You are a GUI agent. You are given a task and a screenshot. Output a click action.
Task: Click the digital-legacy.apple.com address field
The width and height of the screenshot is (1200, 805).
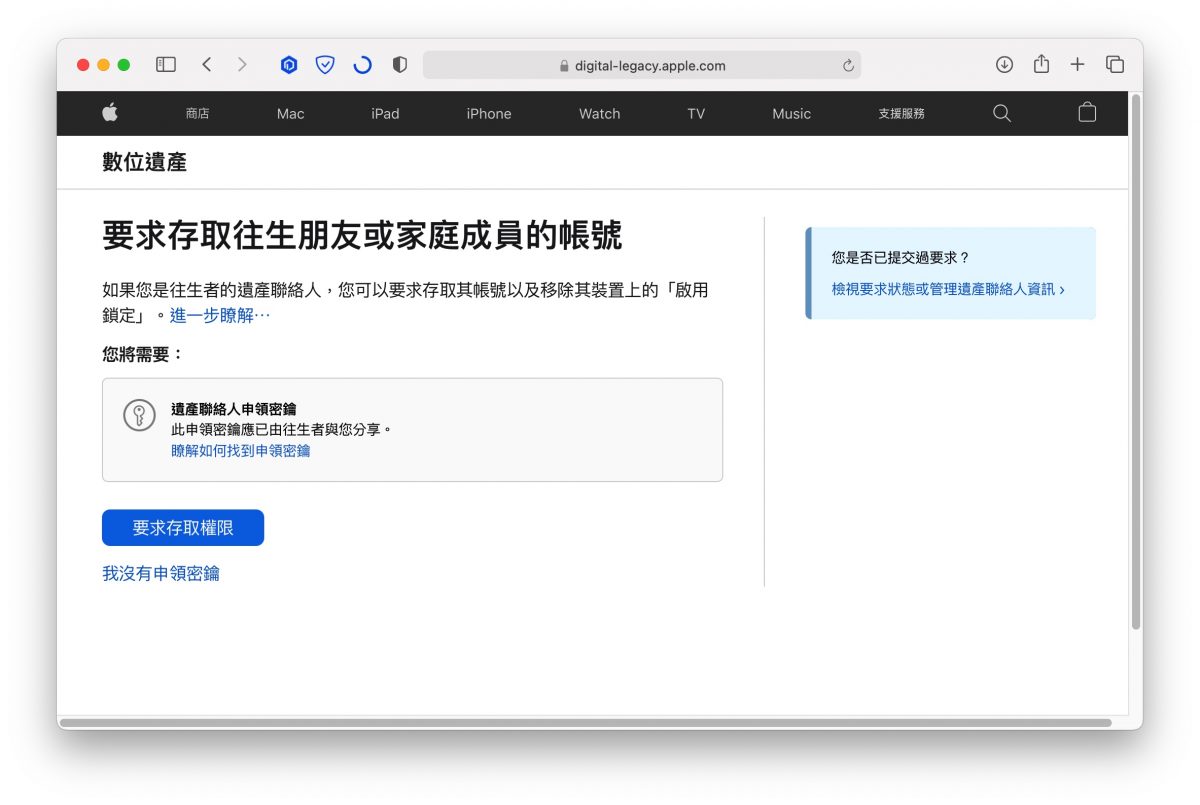click(642, 66)
